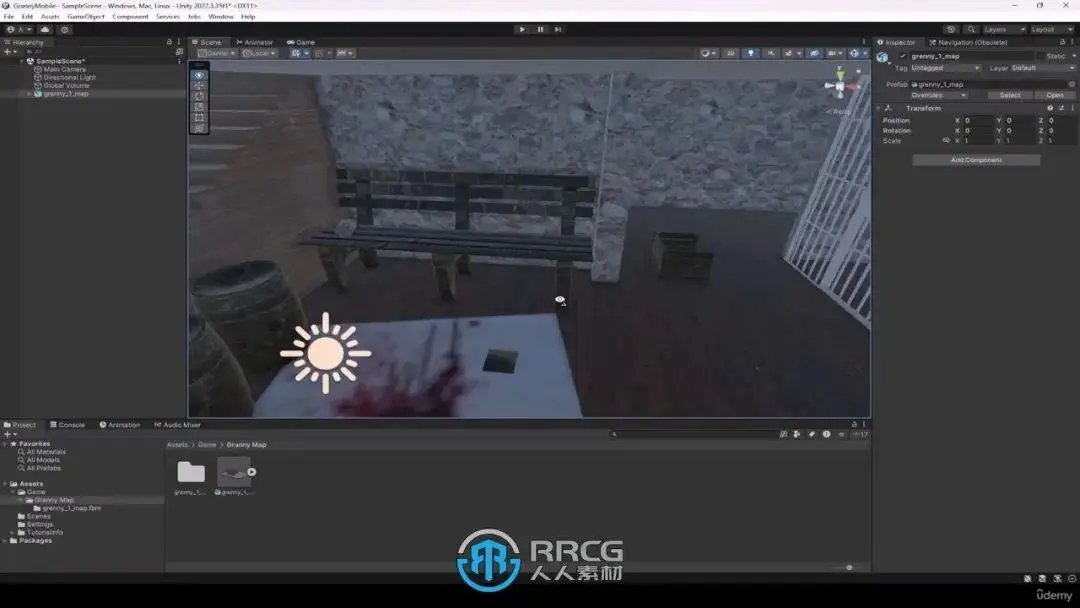Switch to the Animator tab

coord(254,42)
